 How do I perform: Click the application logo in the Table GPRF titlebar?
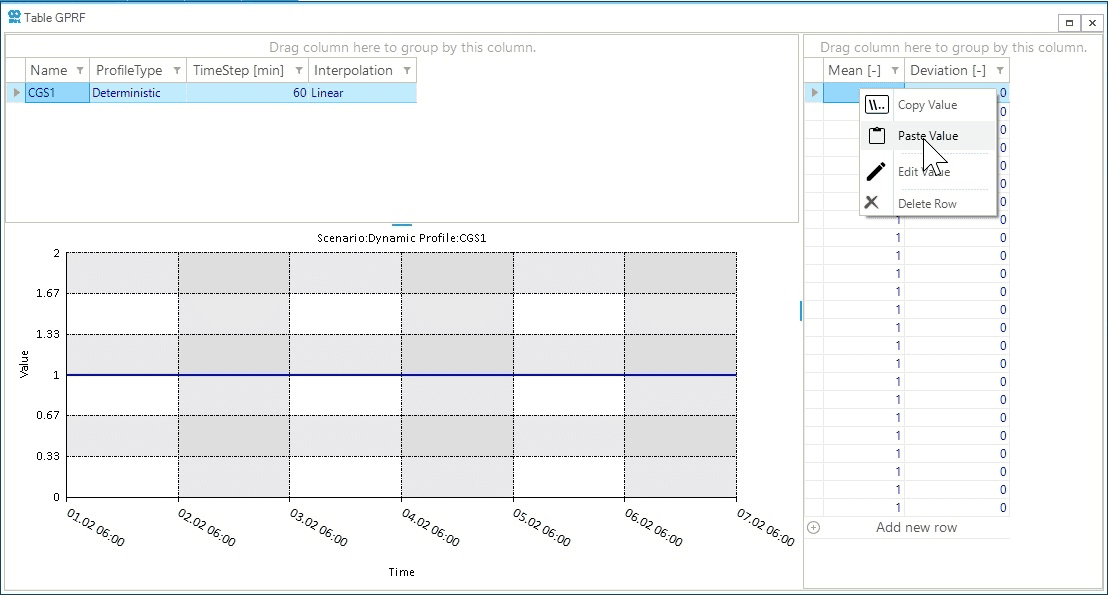pyautogui.click(x=13, y=17)
